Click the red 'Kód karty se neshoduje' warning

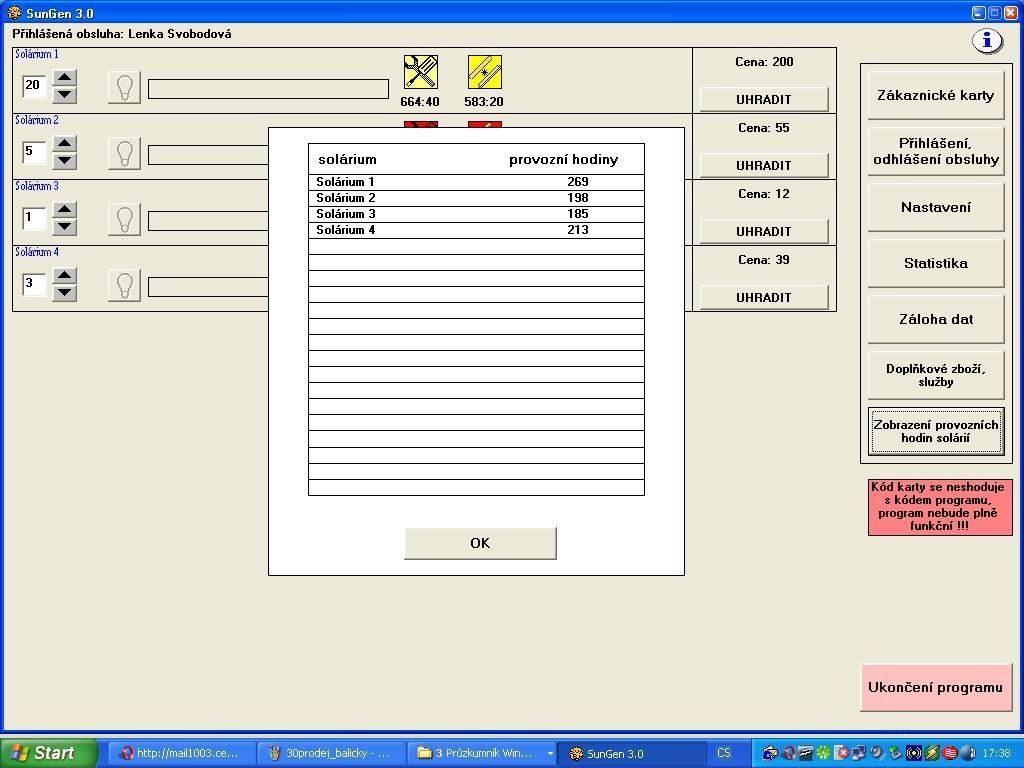pyautogui.click(x=940, y=507)
